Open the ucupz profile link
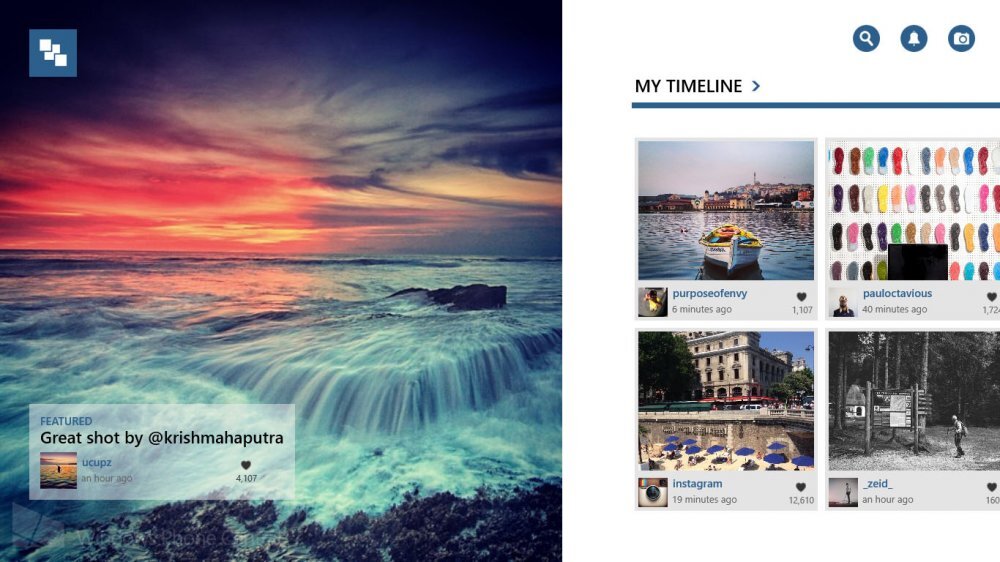 point(96,462)
